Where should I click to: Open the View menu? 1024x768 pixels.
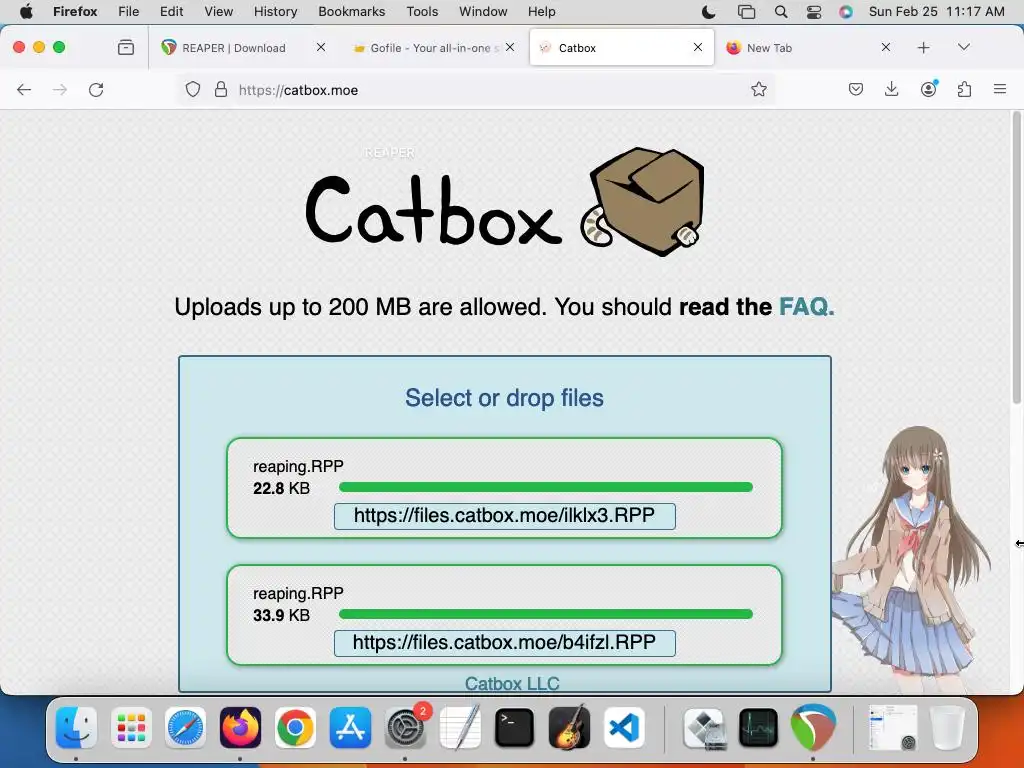click(218, 12)
